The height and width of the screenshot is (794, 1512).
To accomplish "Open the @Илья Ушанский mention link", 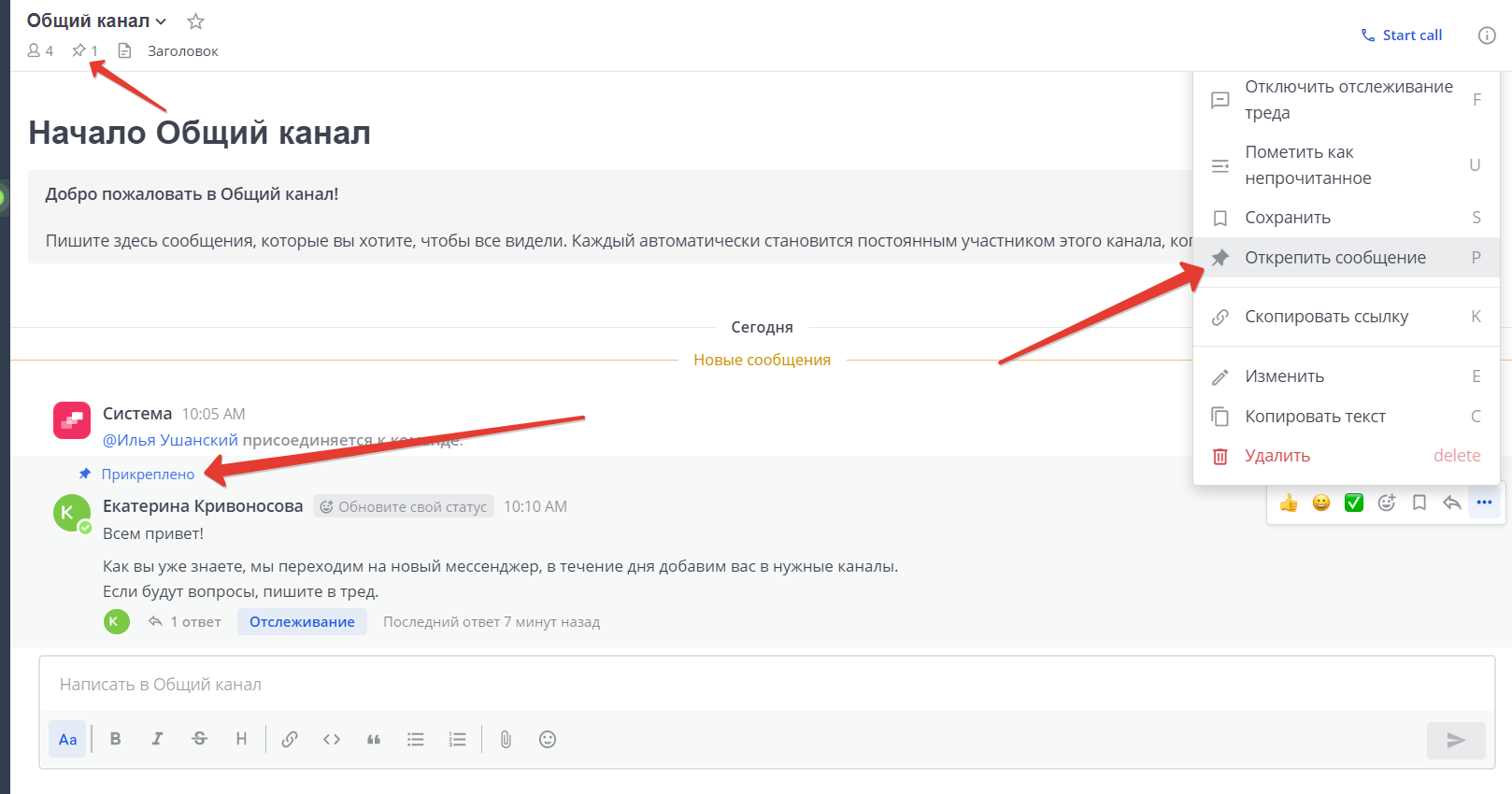I will coord(170,440).
